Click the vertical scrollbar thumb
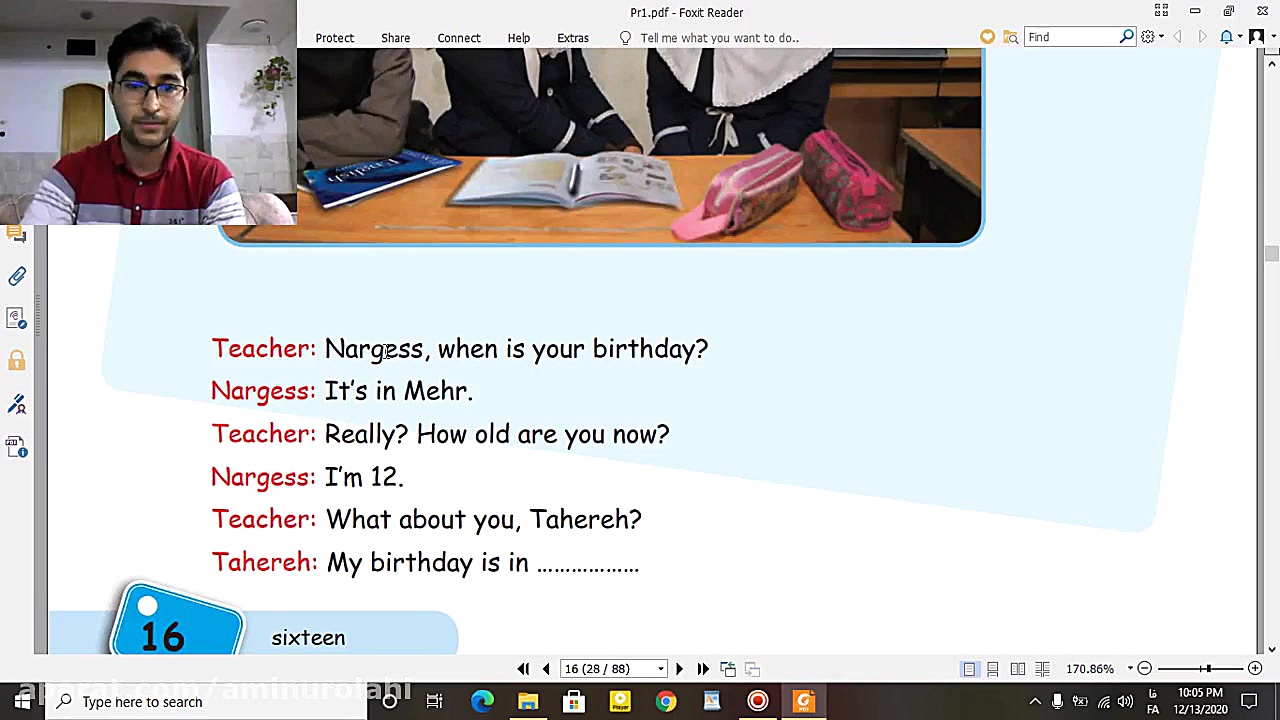 pos(1271,254)
